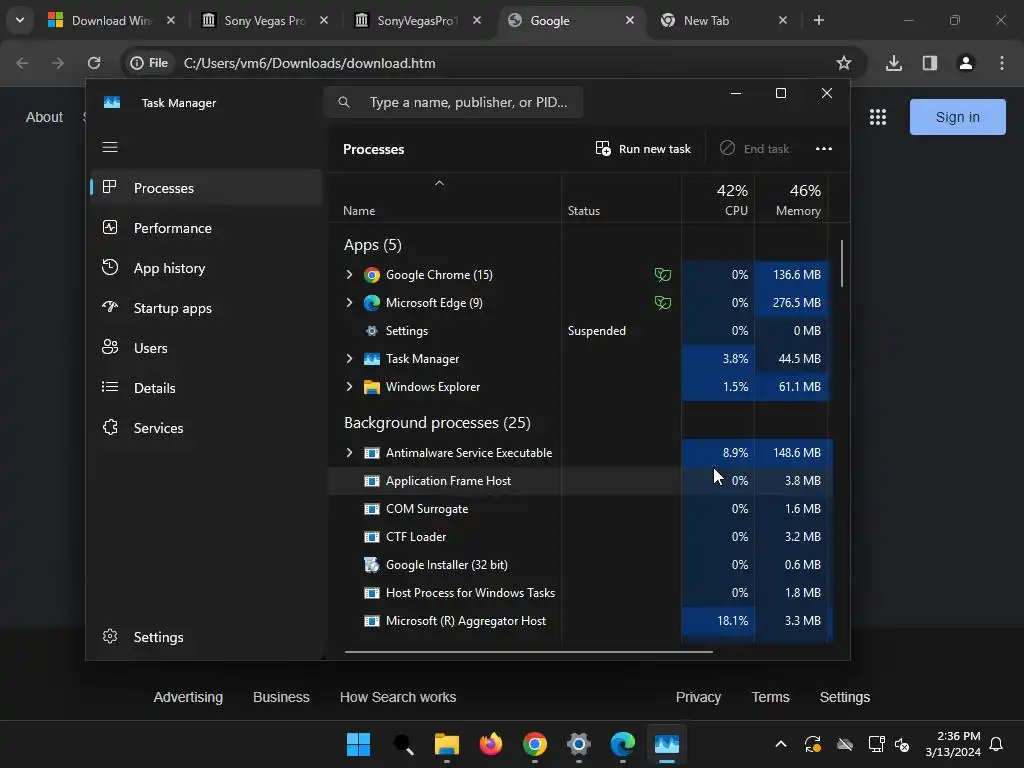
Task: Open Task Manager hamburger navigation menu
Action: point(110,147)
